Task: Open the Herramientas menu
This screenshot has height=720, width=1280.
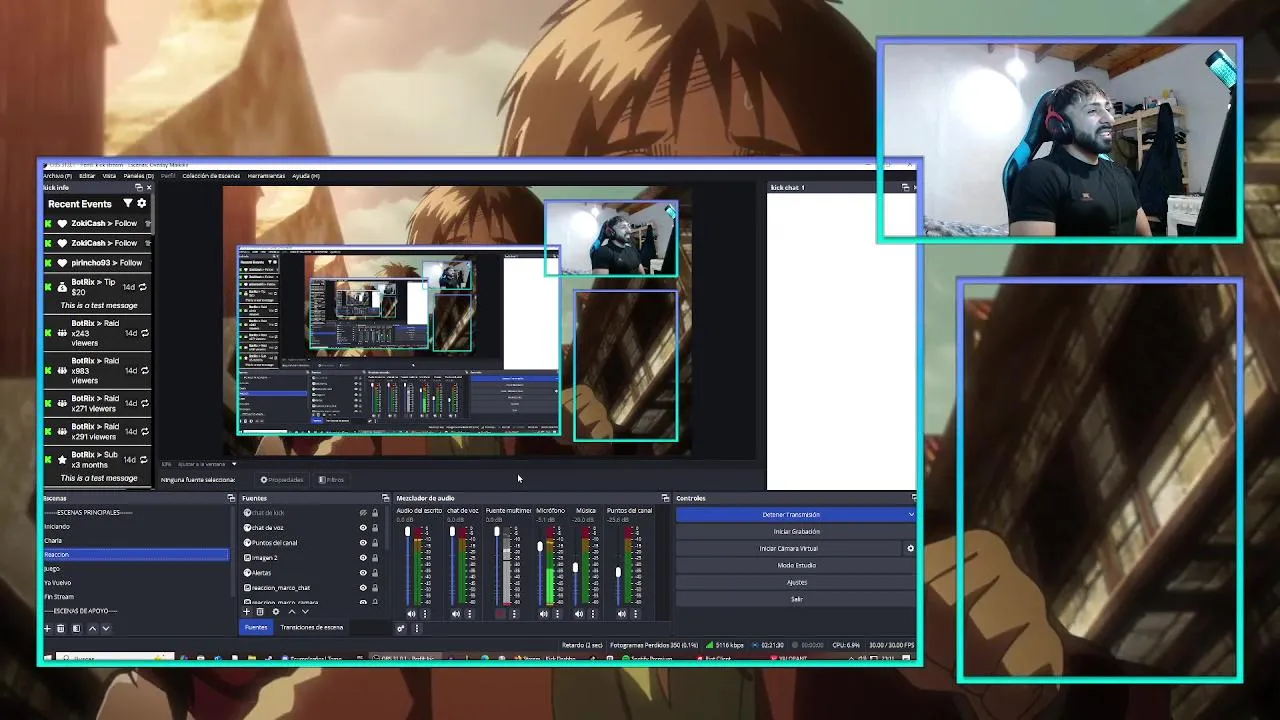Action: tap(266, 176)
